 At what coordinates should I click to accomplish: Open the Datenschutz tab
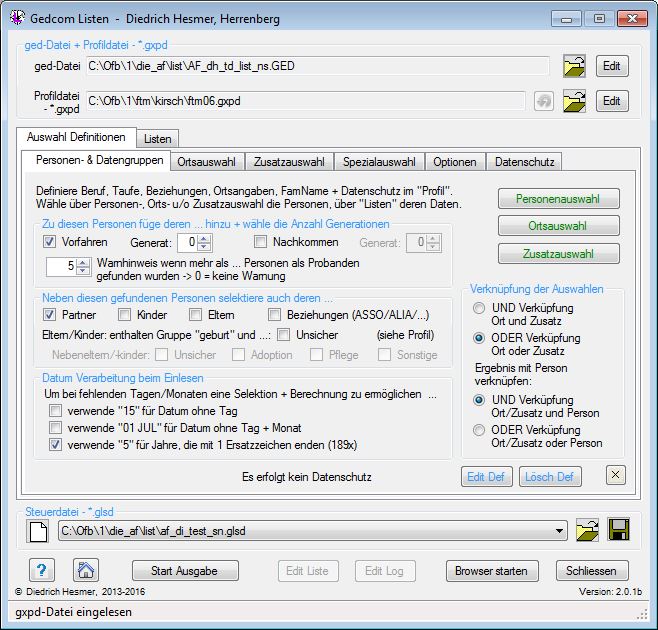pos(524,162)
